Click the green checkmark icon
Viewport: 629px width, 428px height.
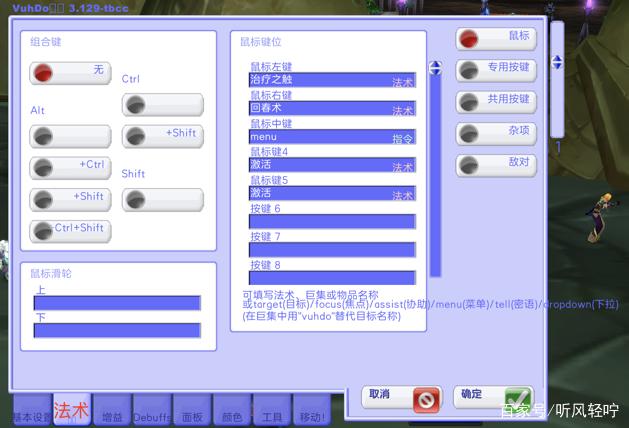pos(518,400)
